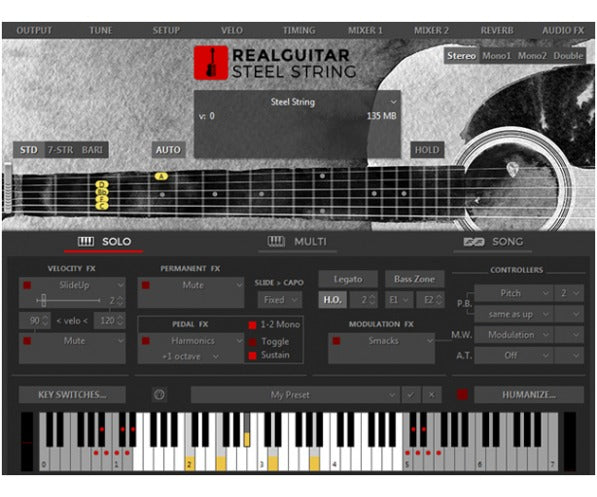
Task: Open the Modulation wheel dropdown
Action: [x=514, y=335]
